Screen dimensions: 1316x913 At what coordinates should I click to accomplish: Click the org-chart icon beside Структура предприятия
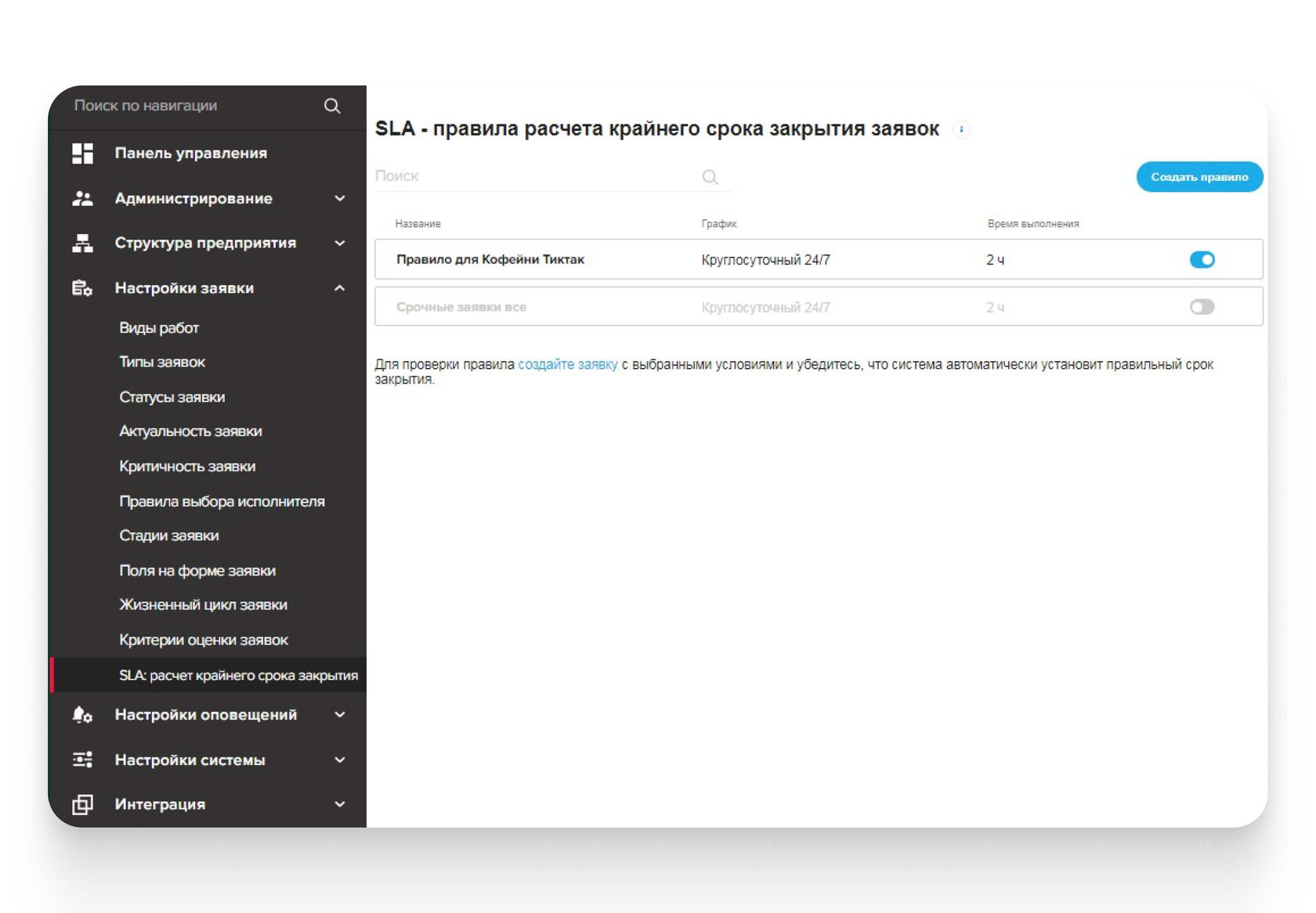(82, 243)
